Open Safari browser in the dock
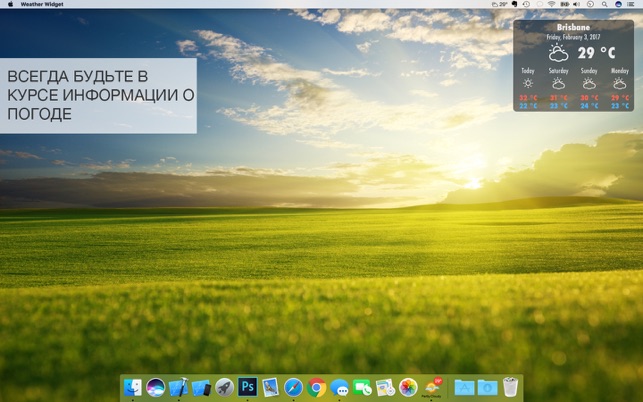The width and height of the screenshot is (643, 402). [293, 387]
